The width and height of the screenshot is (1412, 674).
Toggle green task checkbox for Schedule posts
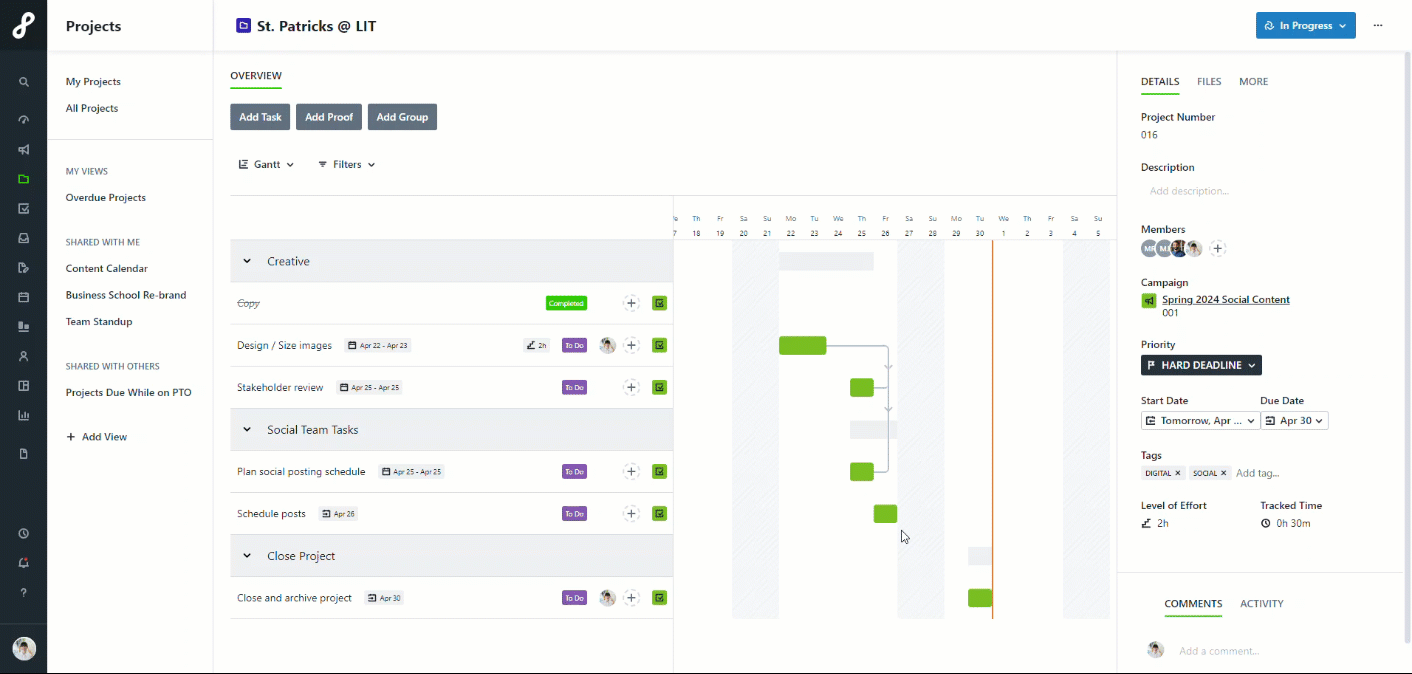[659, 514]
